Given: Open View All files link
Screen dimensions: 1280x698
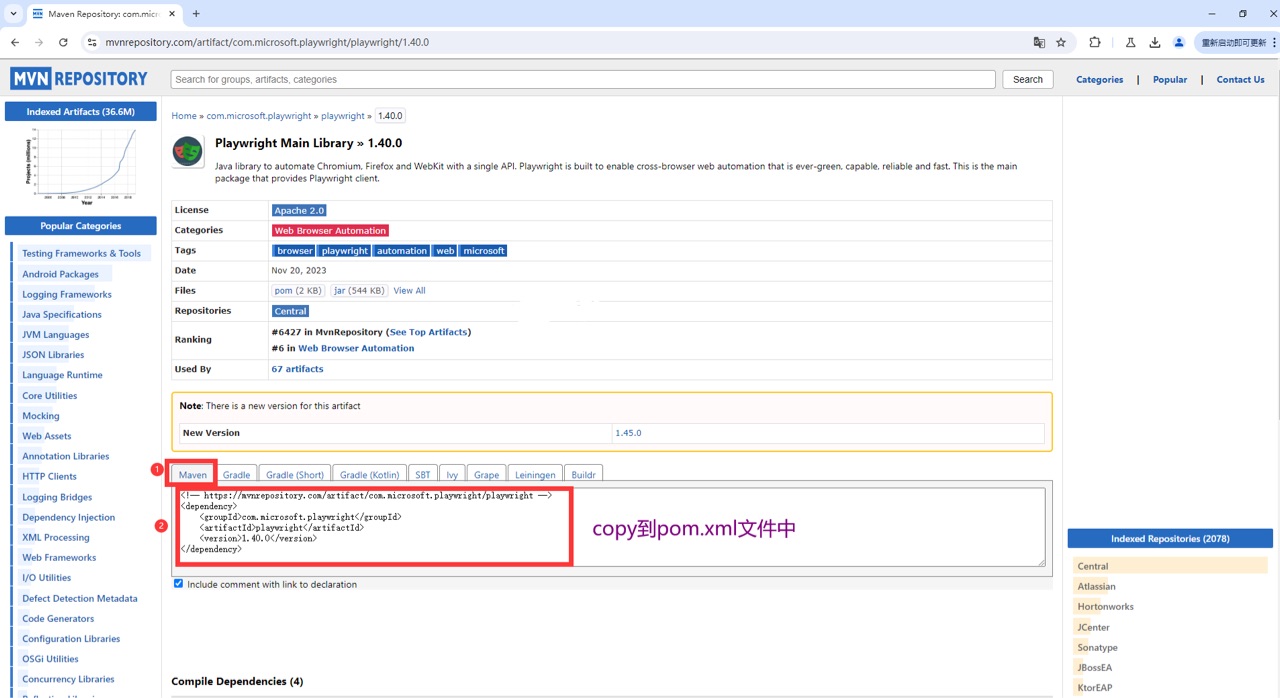Looking at the screenshot, I should click(409, 291).
